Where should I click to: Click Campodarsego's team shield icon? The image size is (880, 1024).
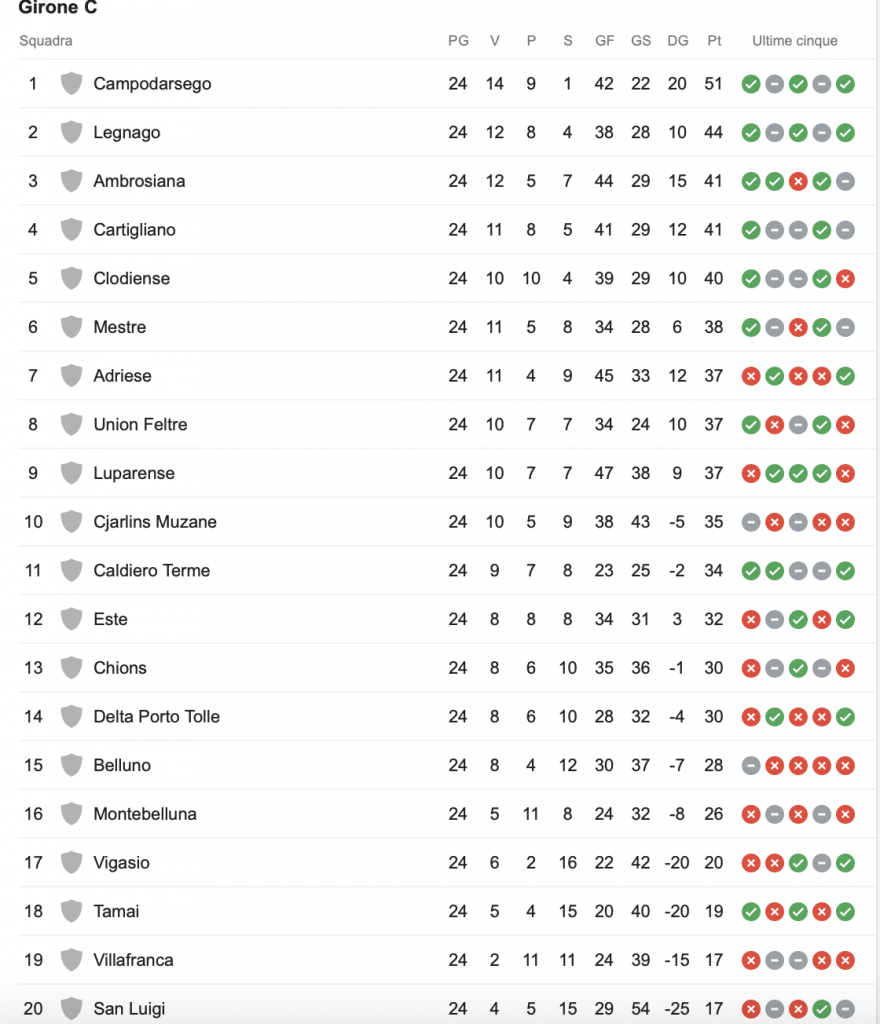point(71,84)
